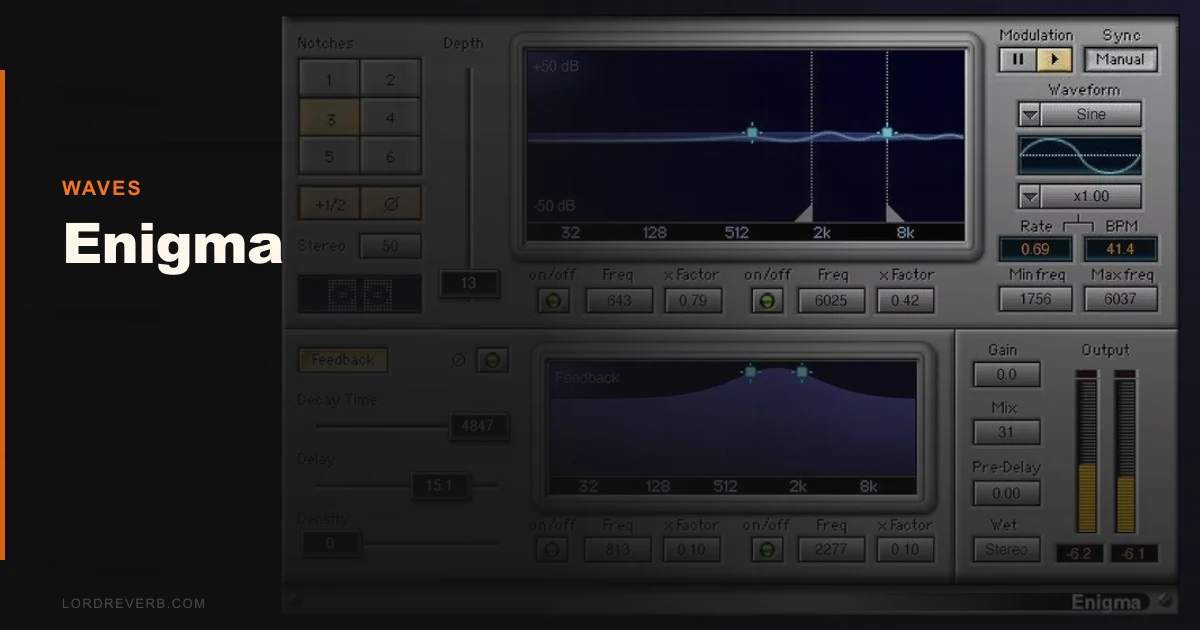The image size is (1200, 630).
Task: Click the BPM field showing 41.4
Action: pyautogui.click(x=1121, y=249)
